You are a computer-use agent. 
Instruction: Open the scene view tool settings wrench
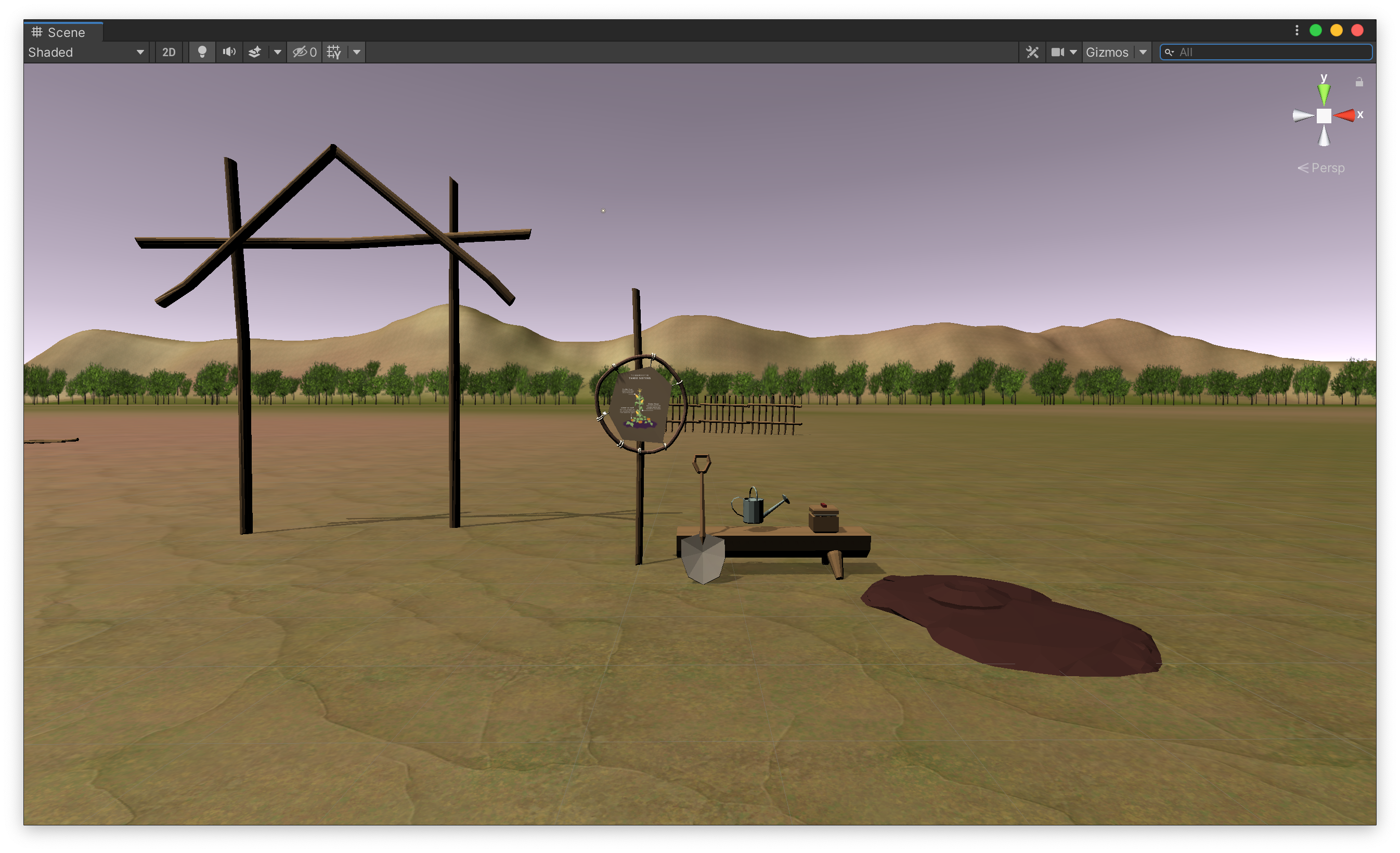[1032, 51]
